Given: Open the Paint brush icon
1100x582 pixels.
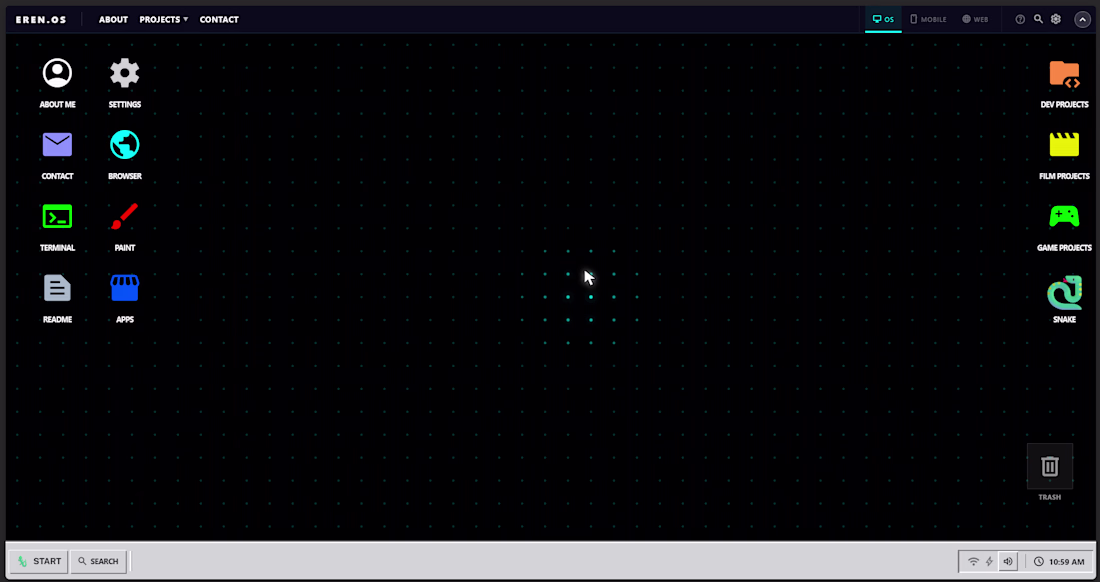Looking at the screenshot, I should pos(125,217).
